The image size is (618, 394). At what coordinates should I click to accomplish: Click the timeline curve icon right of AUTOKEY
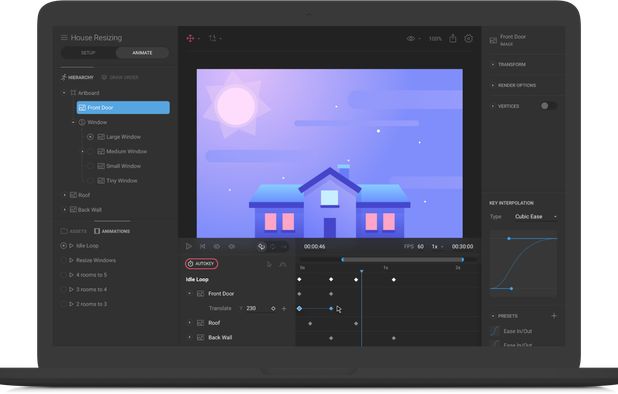click(283, 264)
